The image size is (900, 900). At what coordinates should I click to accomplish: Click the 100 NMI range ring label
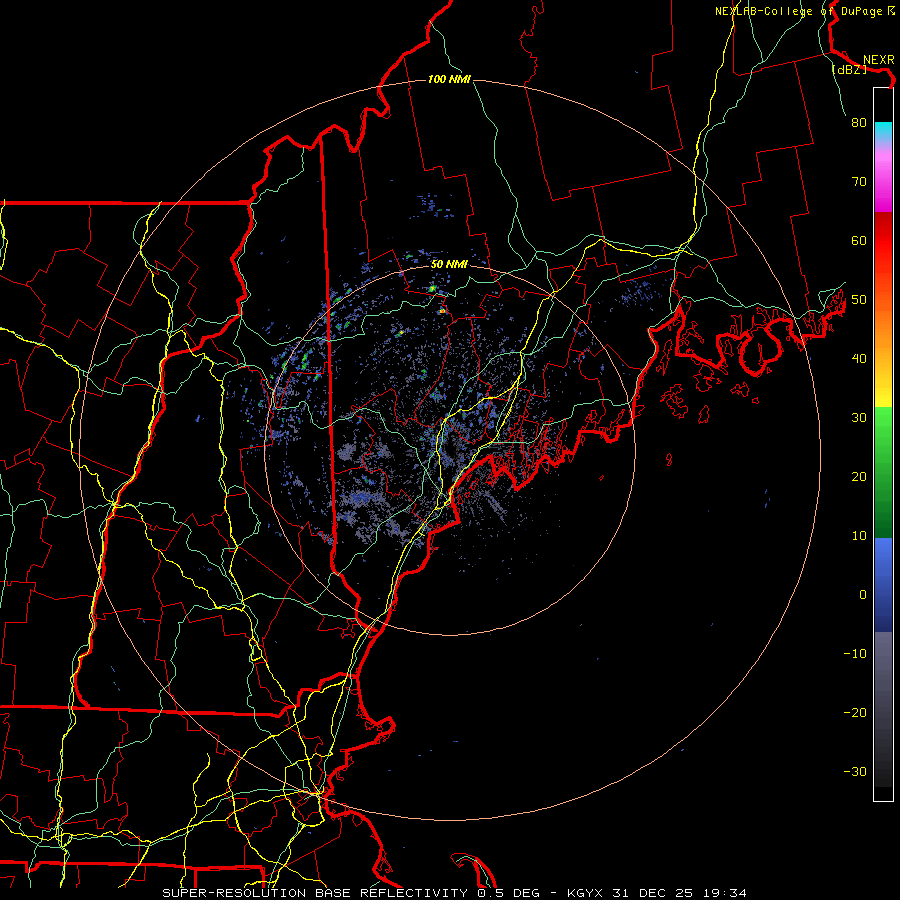click(x=449, y=79)
